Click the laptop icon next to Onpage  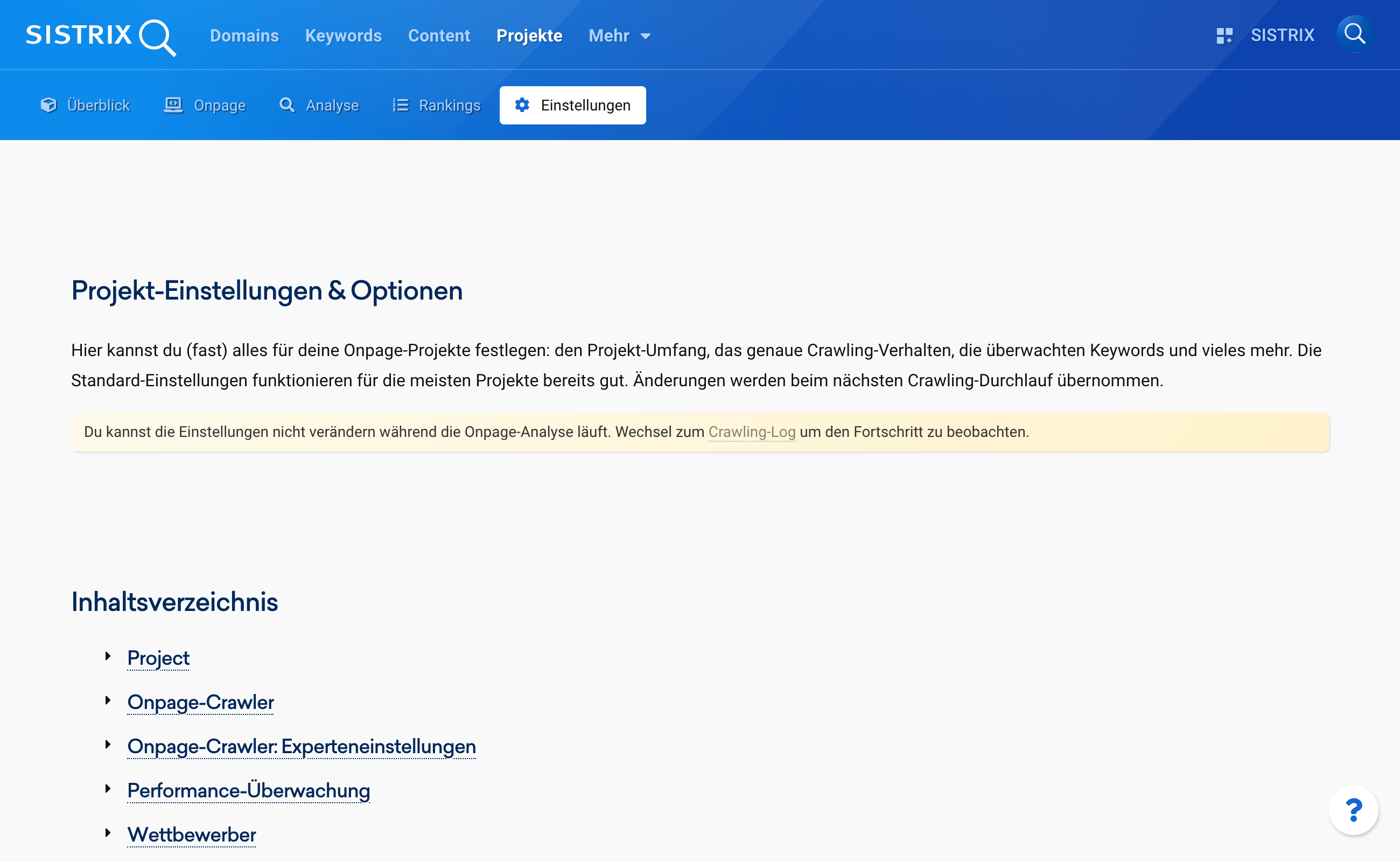173,105
